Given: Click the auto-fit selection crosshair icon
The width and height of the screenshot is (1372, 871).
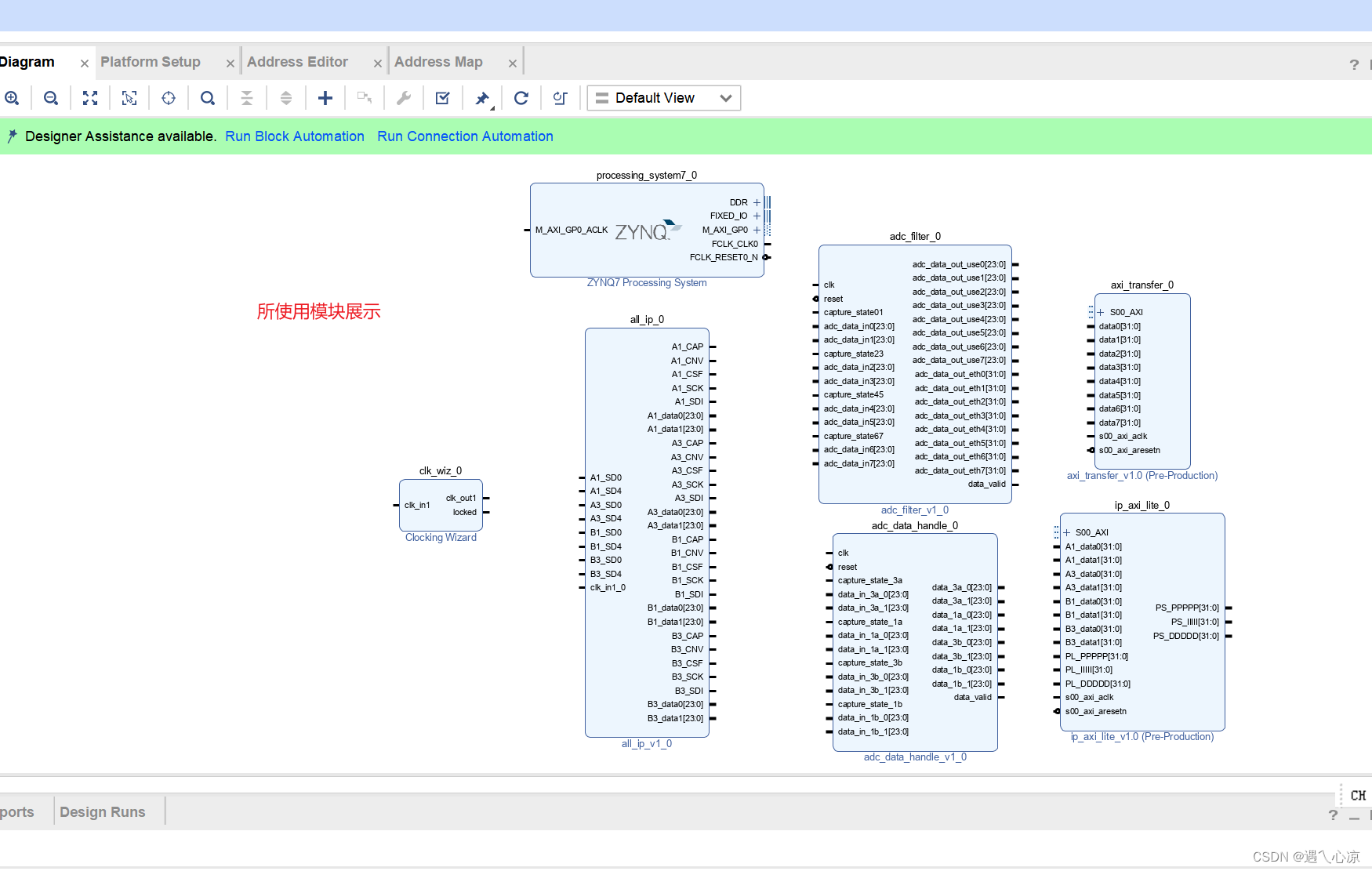Looking at the screenshot, I should point(169,98).
